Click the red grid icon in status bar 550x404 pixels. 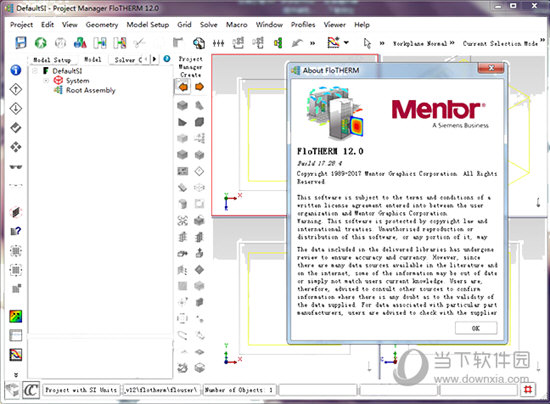528,389
